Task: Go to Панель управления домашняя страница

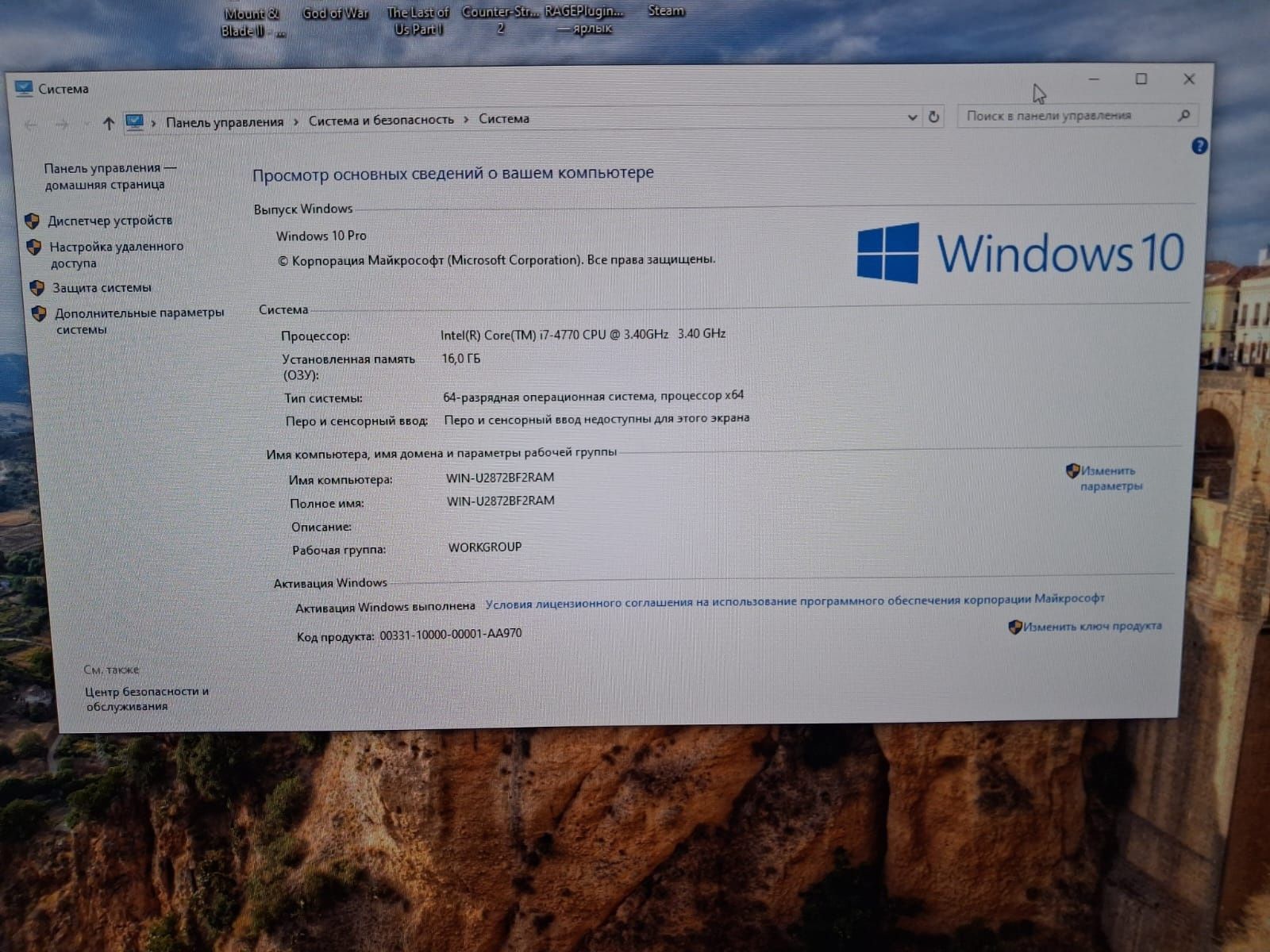Action: (110, 176)
